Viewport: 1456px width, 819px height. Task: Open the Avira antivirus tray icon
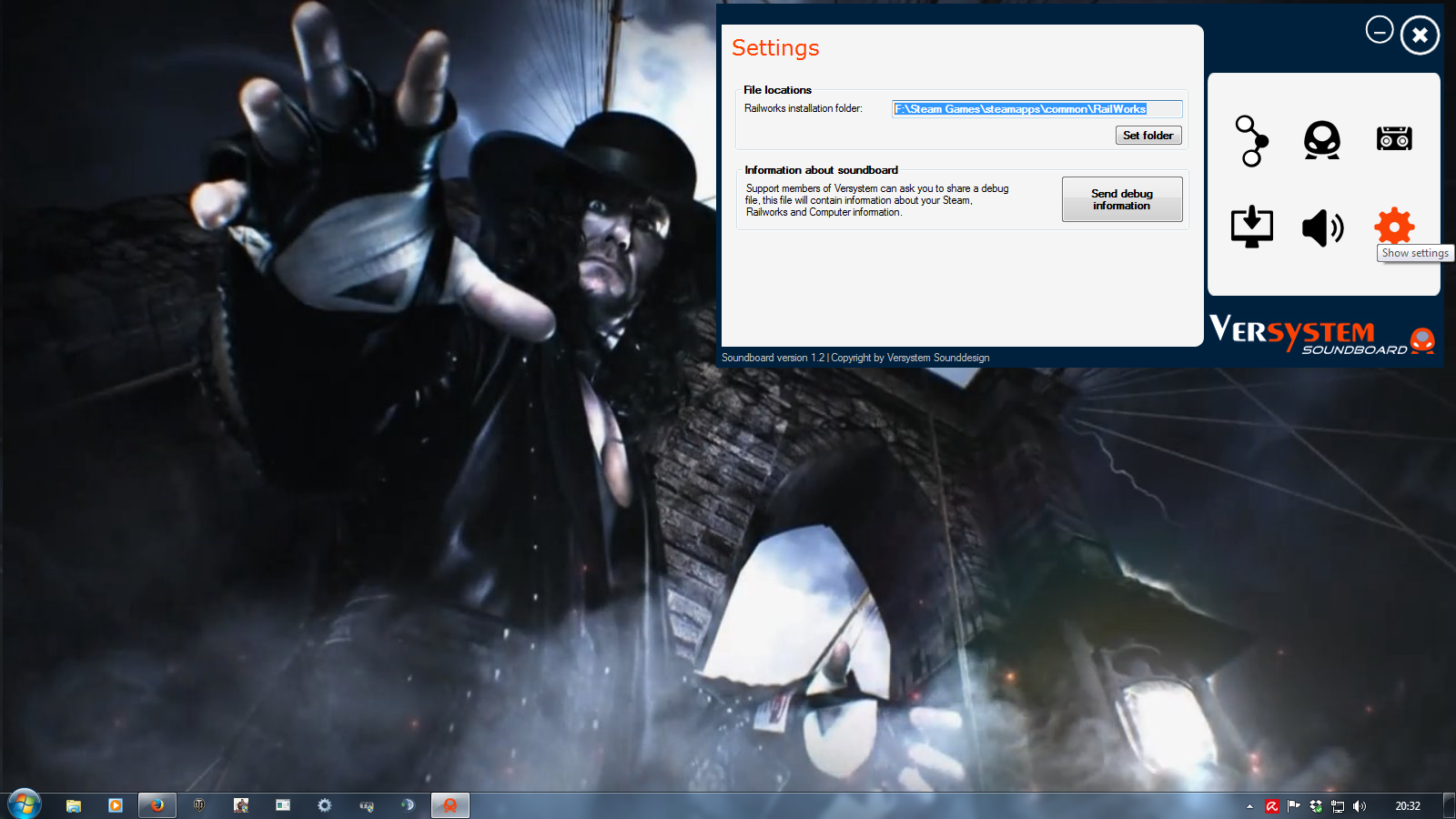pyautogui.click(x=1271, y=806)
